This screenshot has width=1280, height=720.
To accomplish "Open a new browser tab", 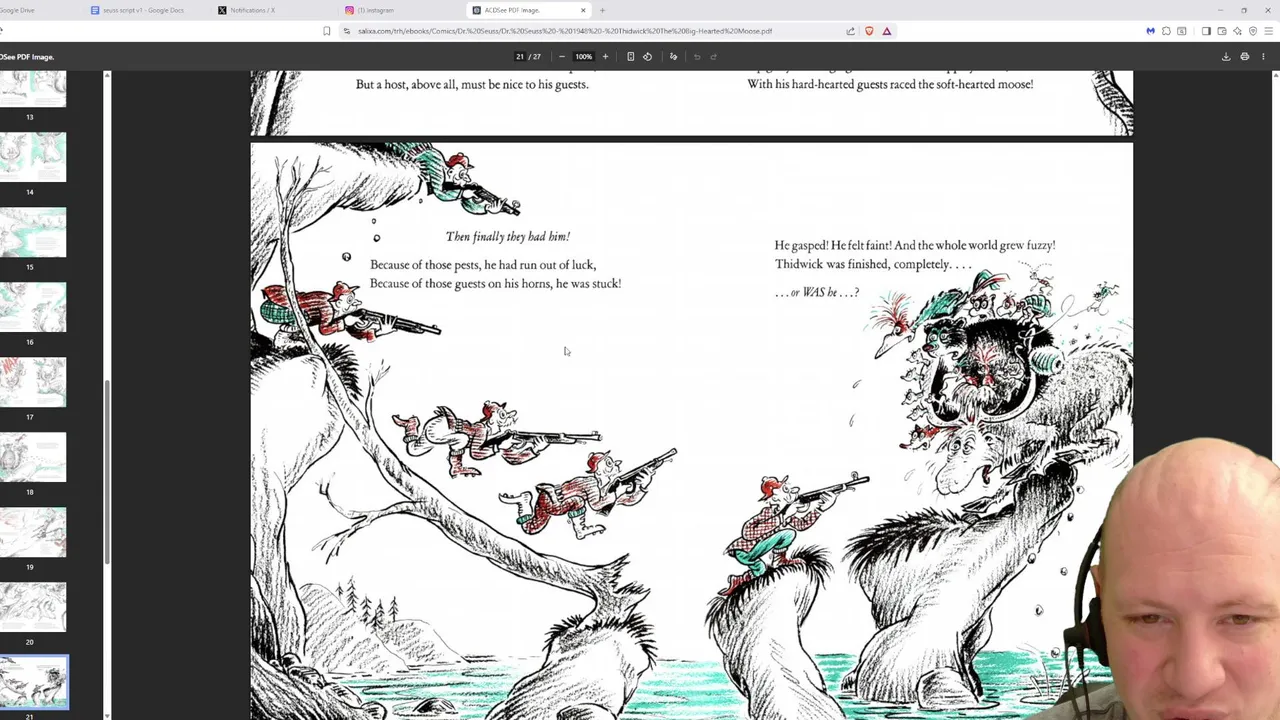I will 602,10.
